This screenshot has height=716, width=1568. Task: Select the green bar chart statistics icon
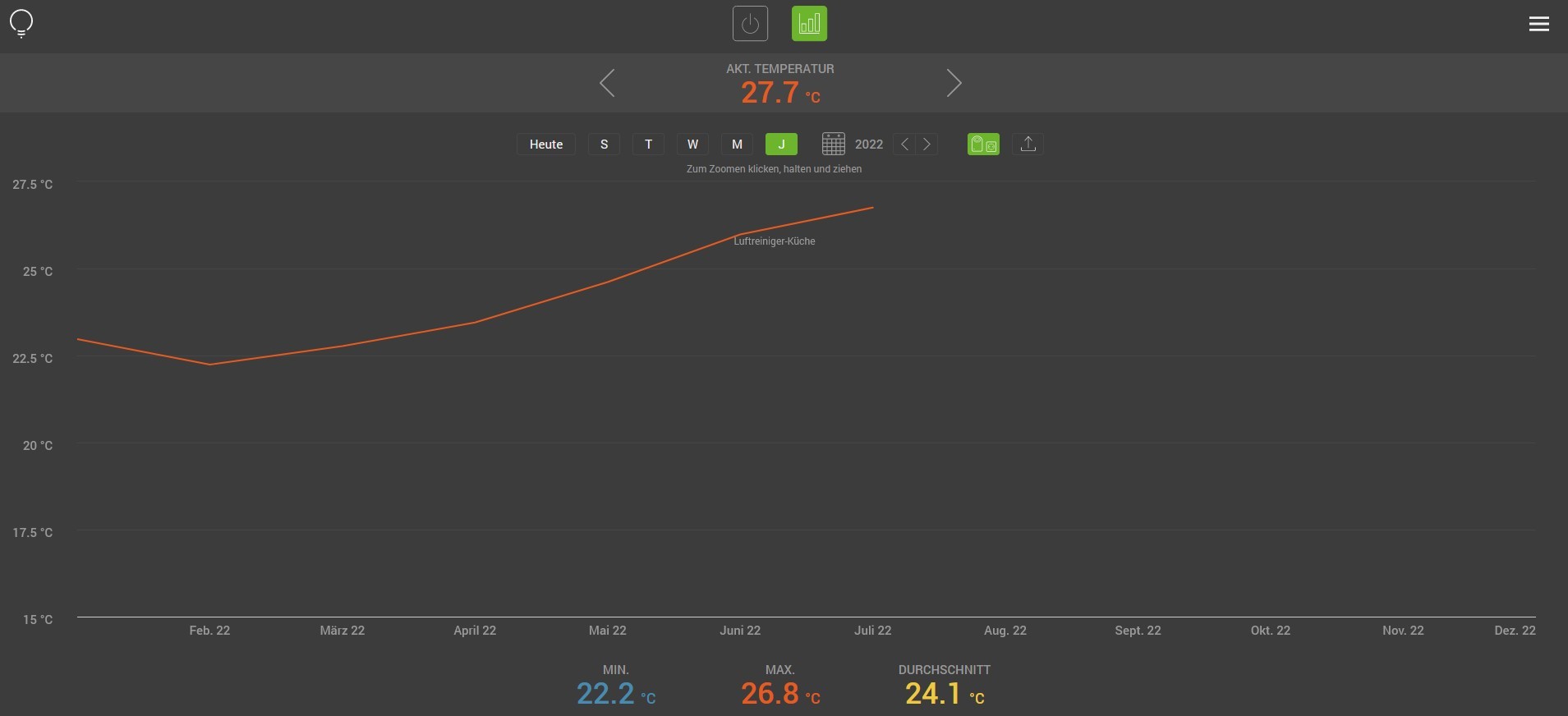(809, 24)
